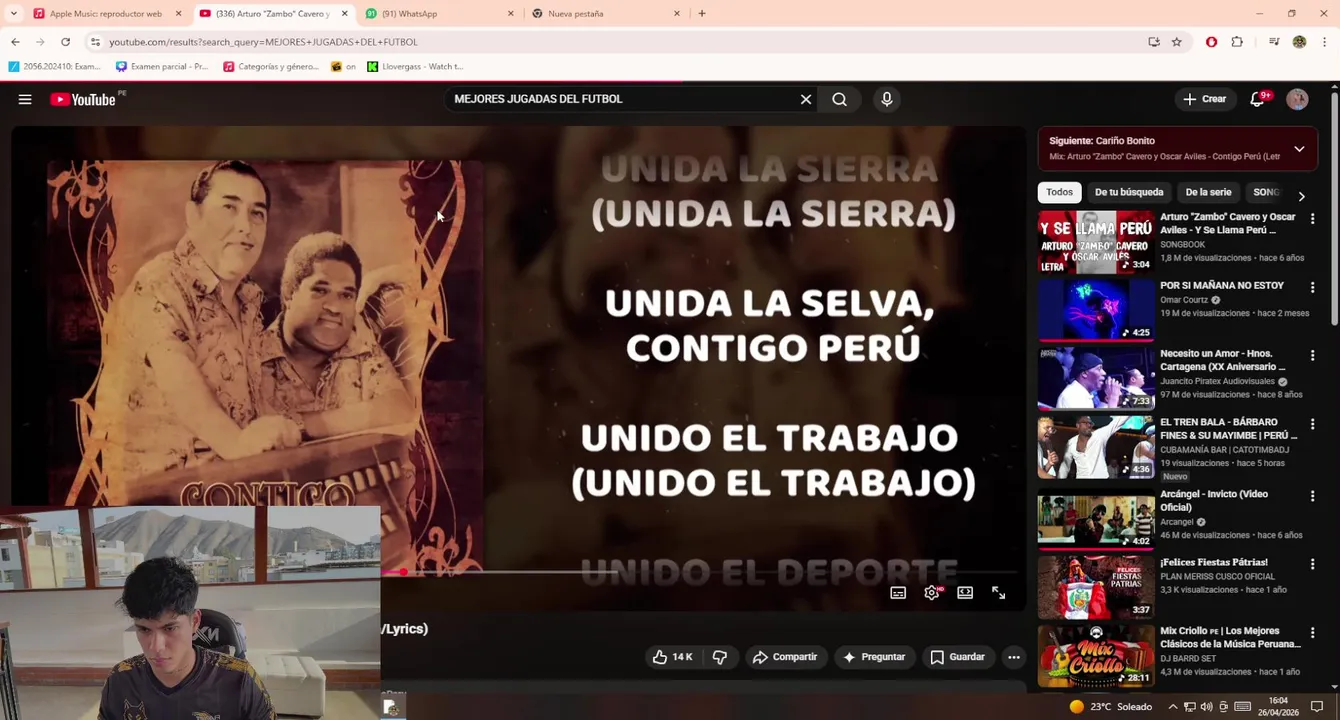Open options for ¡Felices Fiestas Patrias! video
Image resolution: width=1340 pixels, height=720 pixels.
click(1312, 564)
